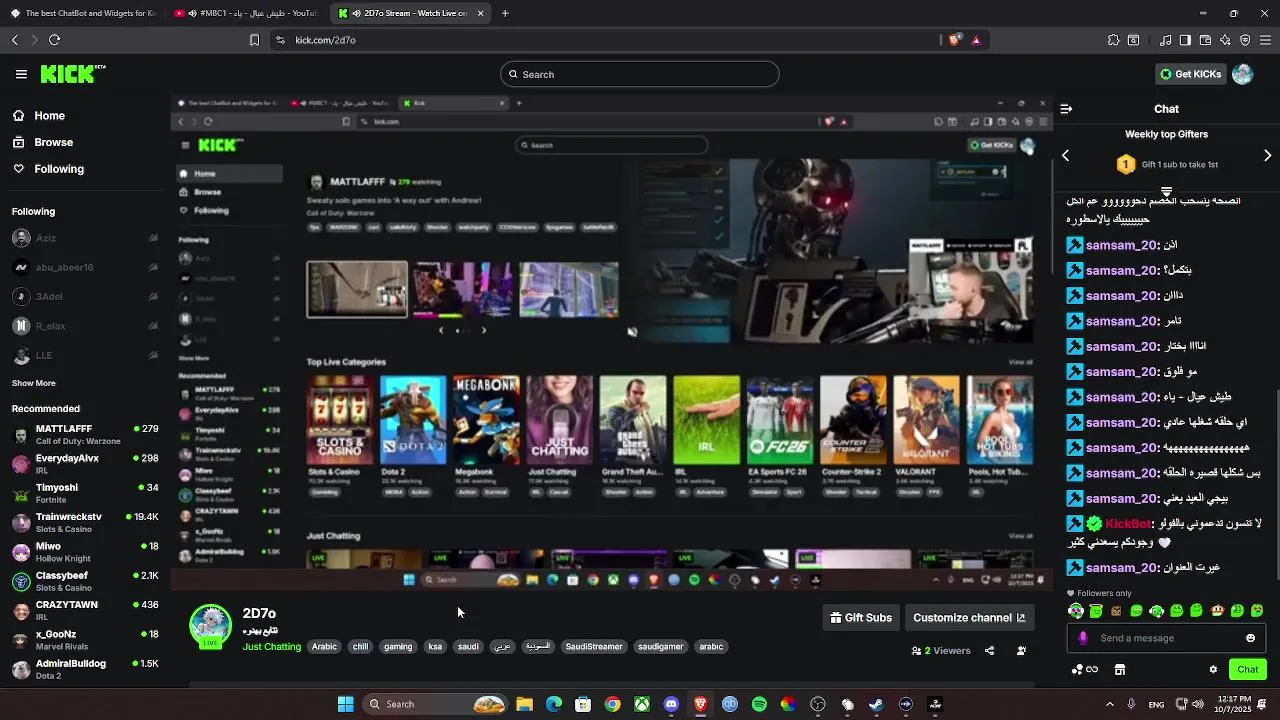Switch to the ChatBot and Widgets tab

82,13
